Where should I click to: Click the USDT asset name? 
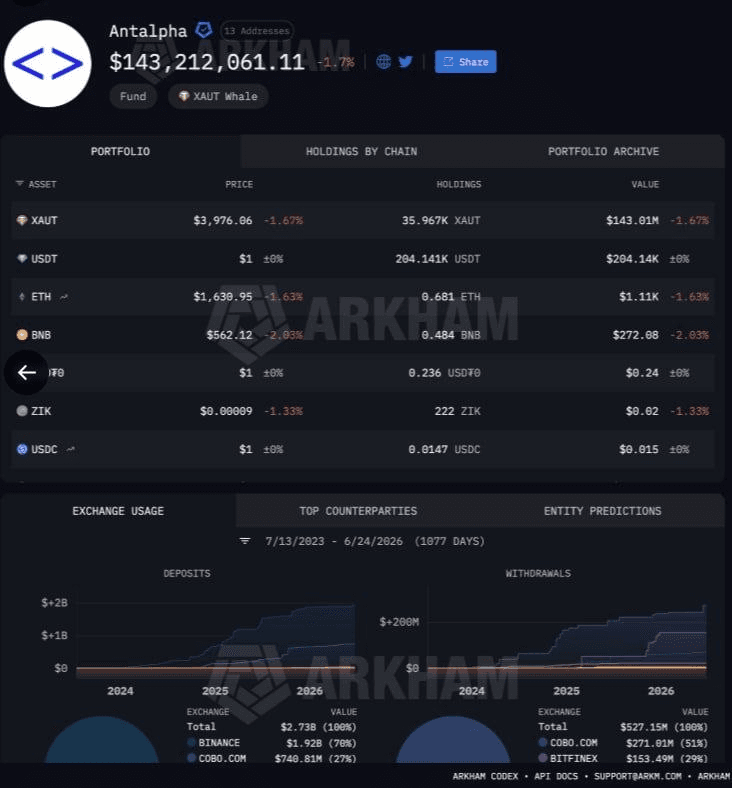(44, 258)
